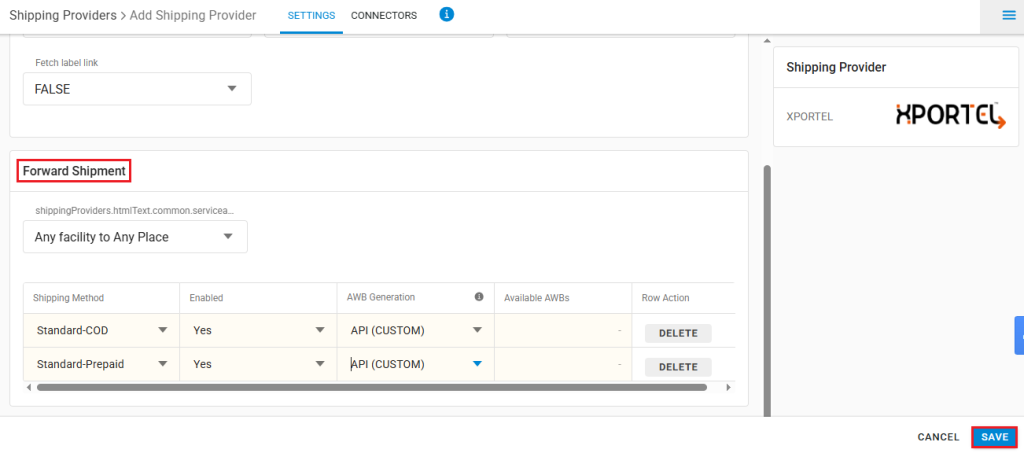Click the SAVE button
Image resolution: width=1024 pixels, height=453 pixels.
point(995,437)
